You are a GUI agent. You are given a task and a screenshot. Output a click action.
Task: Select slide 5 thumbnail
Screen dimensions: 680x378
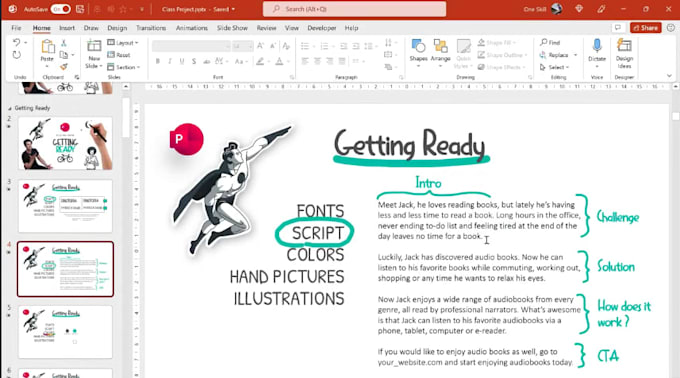click(65, 332)
